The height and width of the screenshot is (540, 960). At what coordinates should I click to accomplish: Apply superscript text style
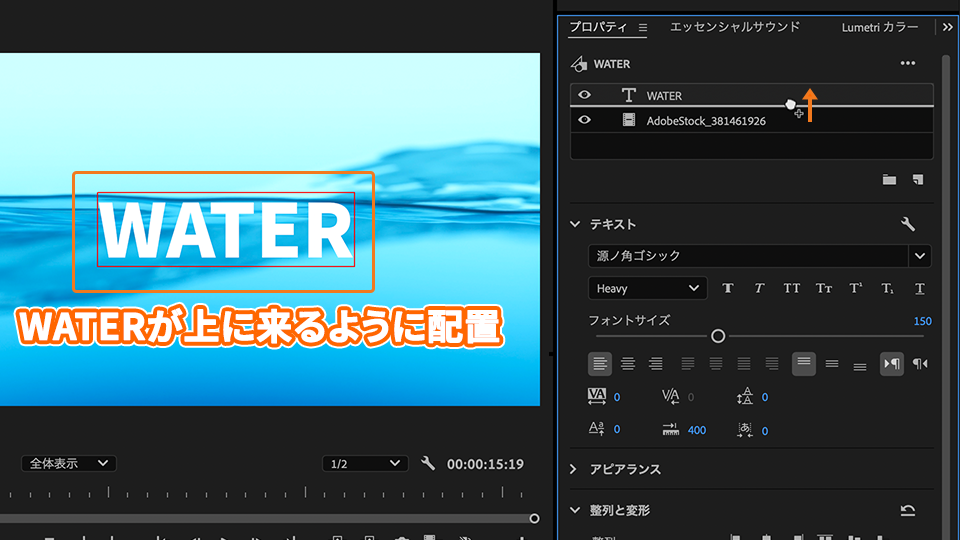coord(856,288)
